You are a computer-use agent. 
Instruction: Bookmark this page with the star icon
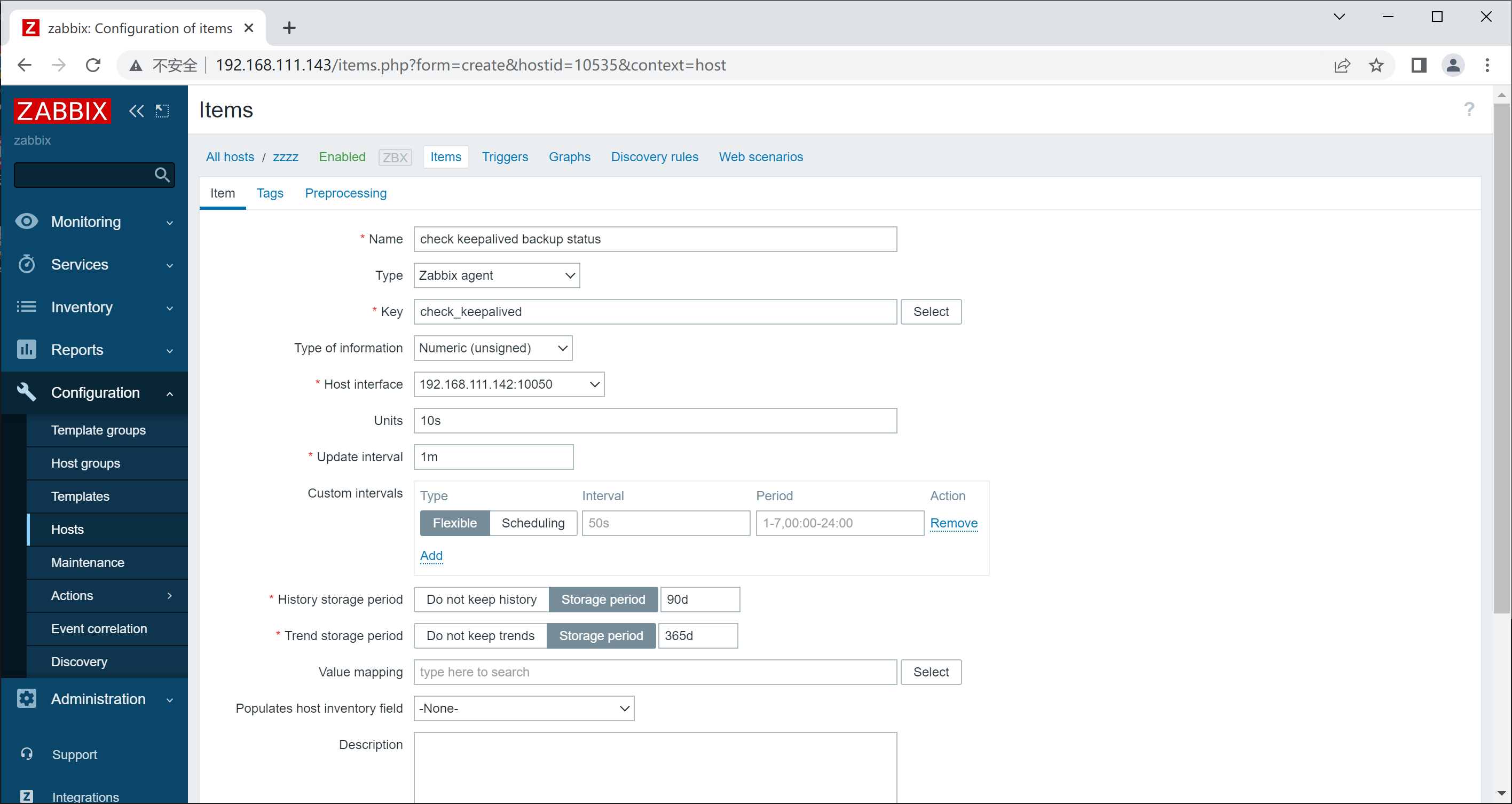[x=1376, y=65]
